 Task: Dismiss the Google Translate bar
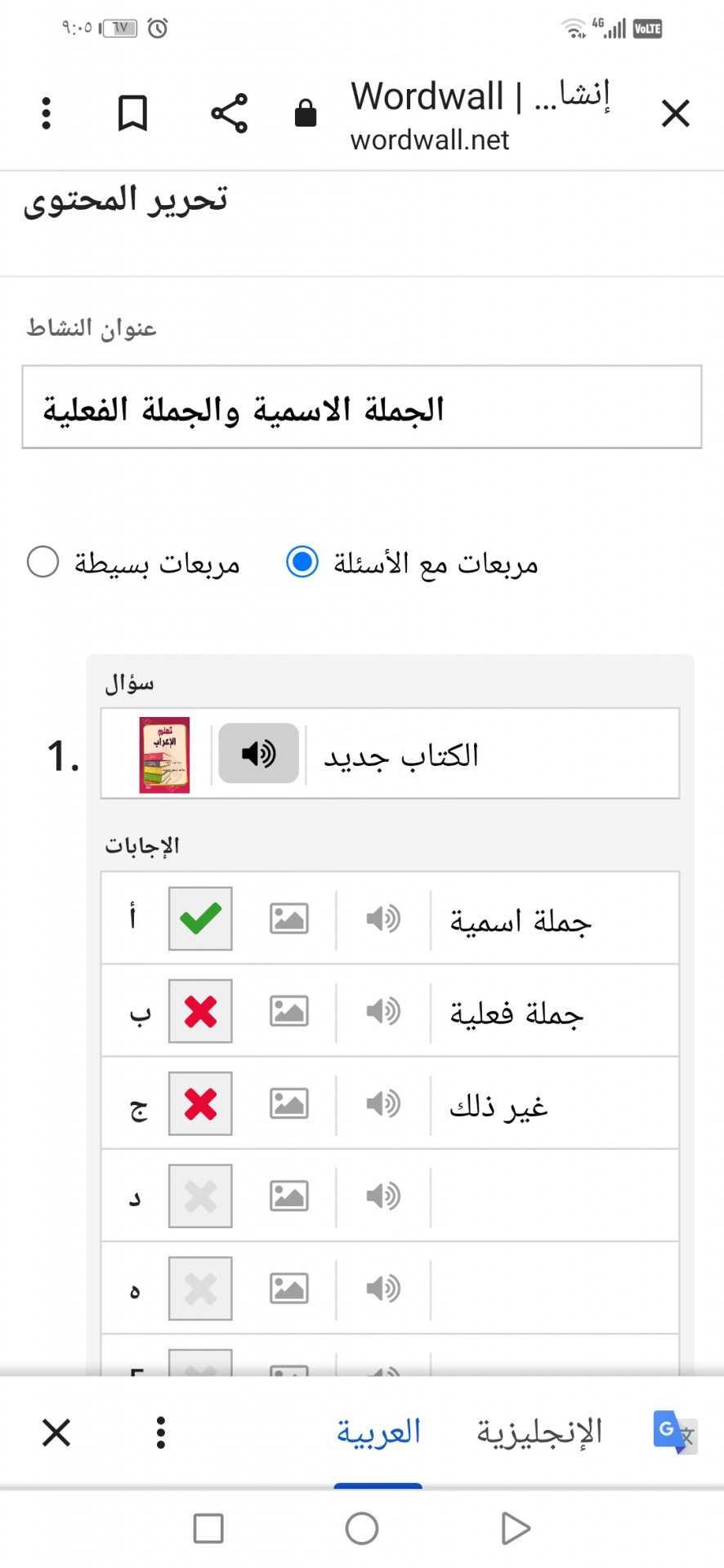pos(56,1432)
